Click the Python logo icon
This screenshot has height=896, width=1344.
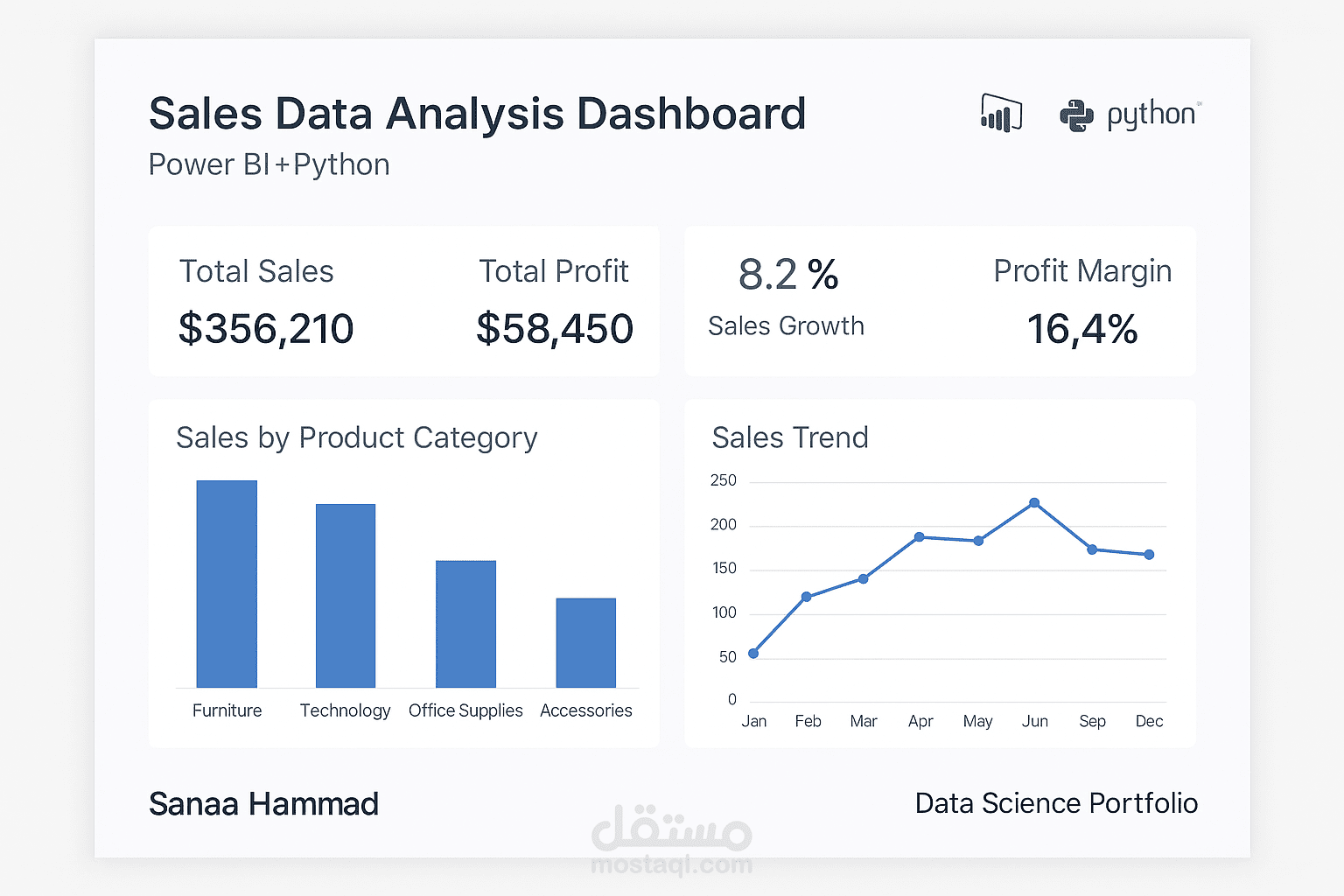(x=1076, y=115)
